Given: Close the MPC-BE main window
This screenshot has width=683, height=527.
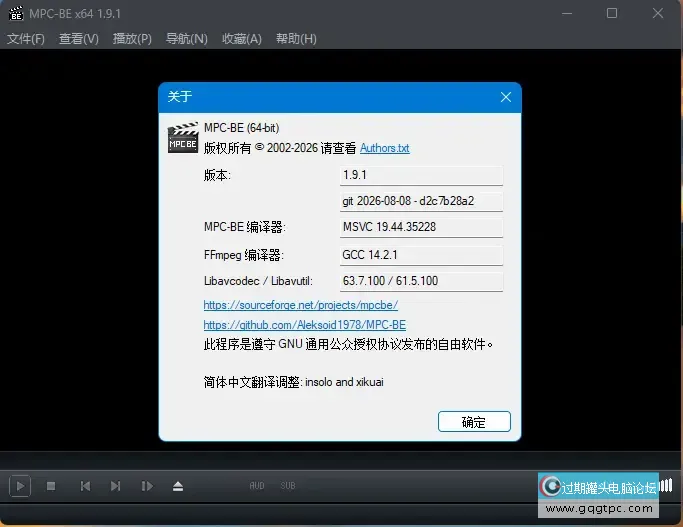Looking at the screenshot, I should 658,14.
